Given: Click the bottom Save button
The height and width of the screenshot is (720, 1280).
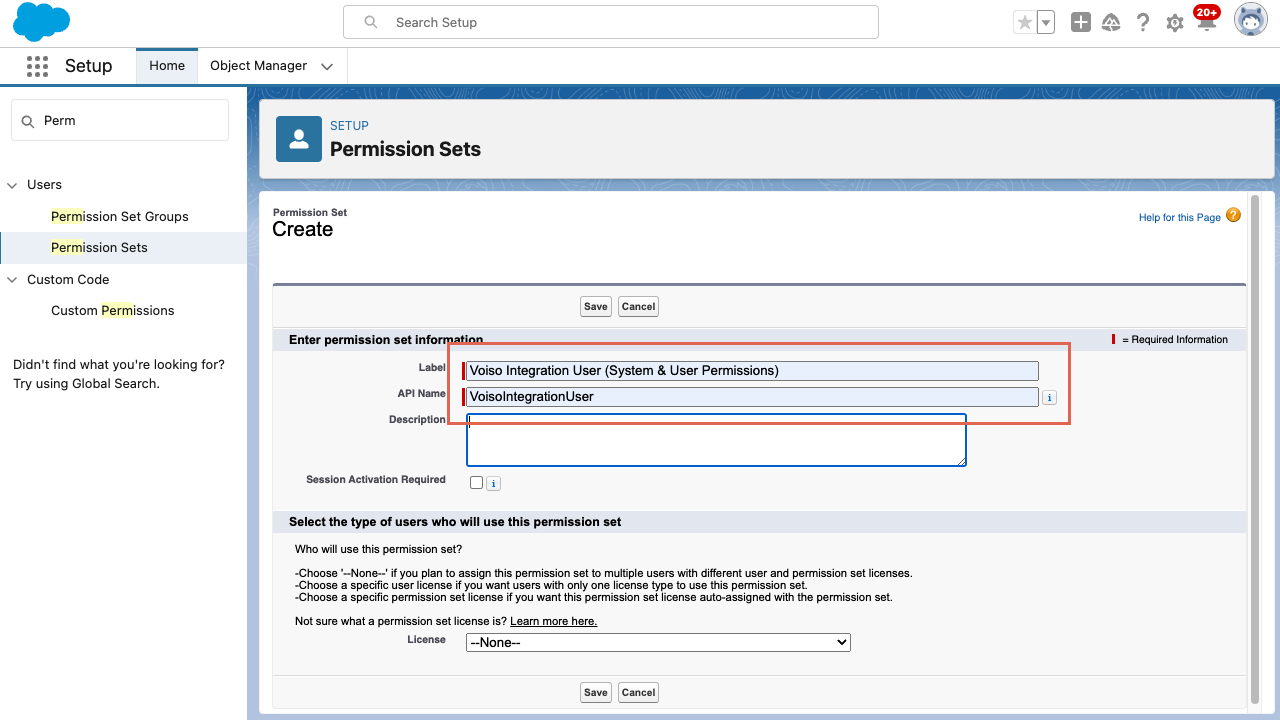Looking at the screenshot, I should (596, 692).
